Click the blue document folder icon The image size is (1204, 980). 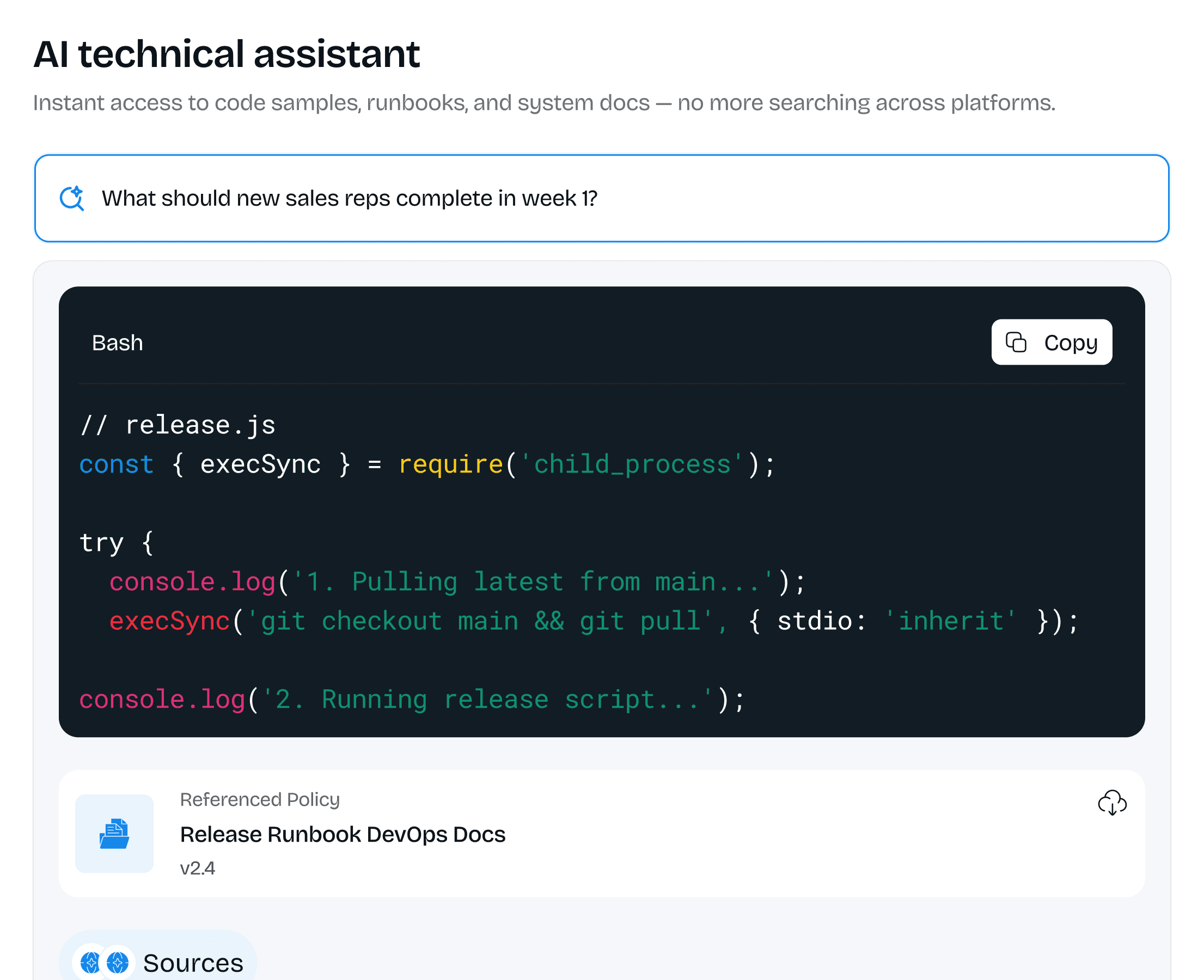coord(114,833)
